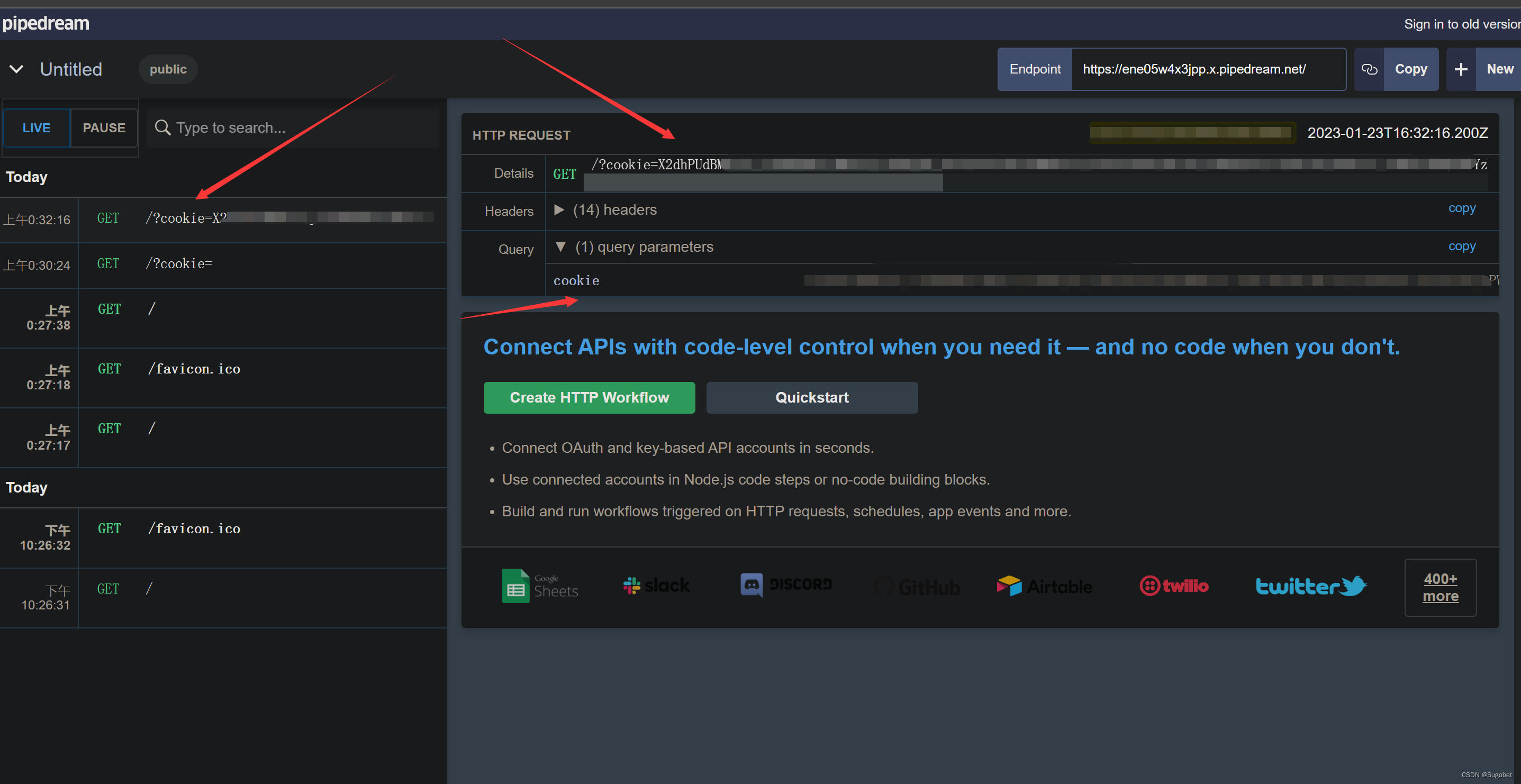Click the plus icon beside New
The image size is (1521, 784).
(1461, 69)
